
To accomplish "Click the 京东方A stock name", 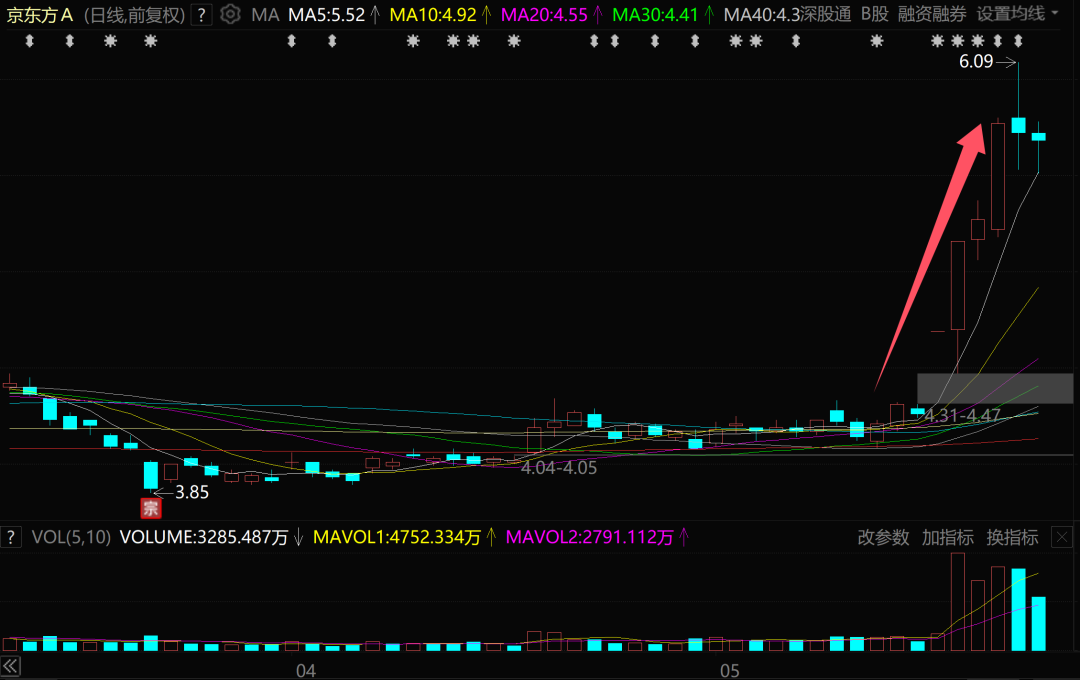I will (40, 14).
